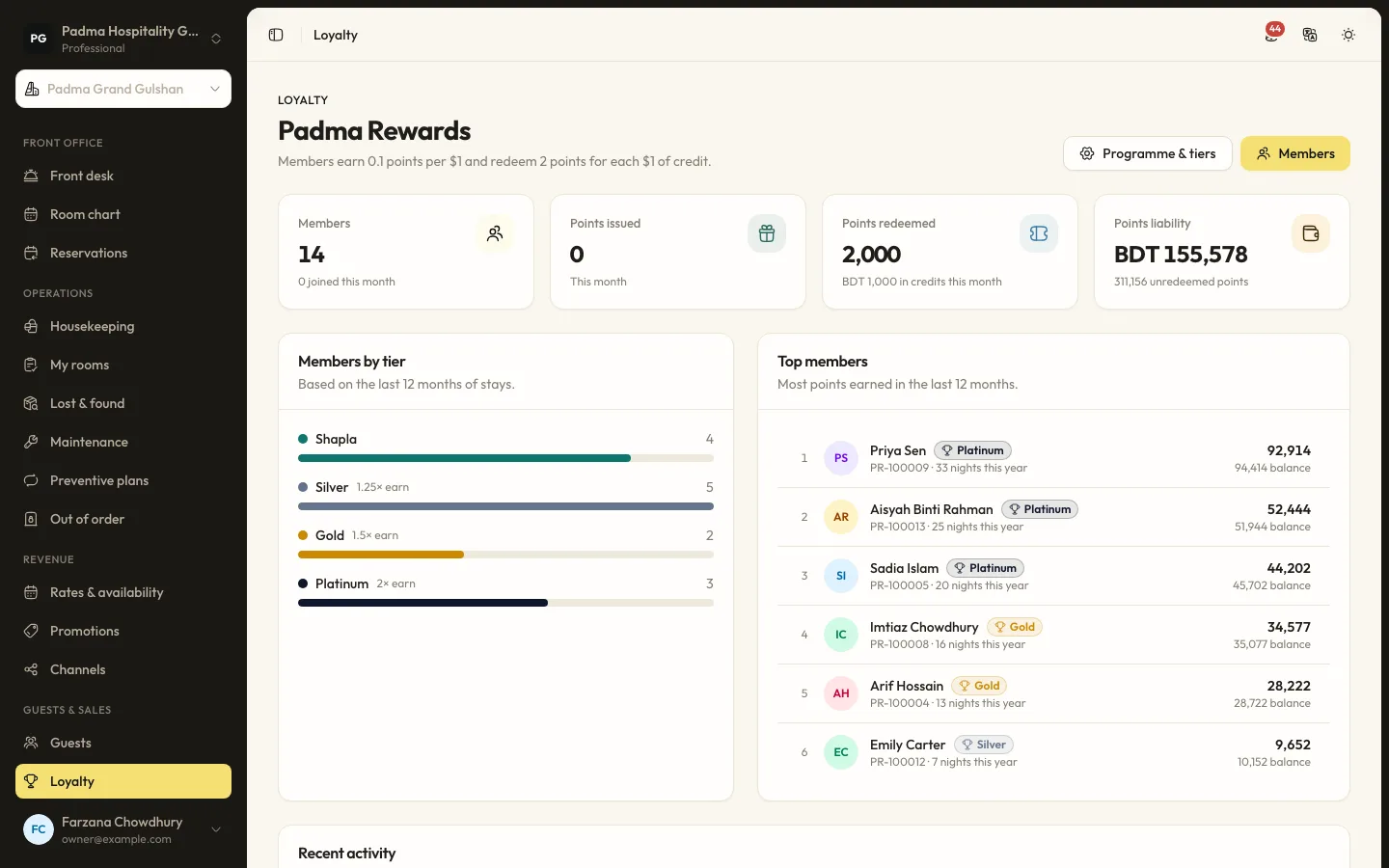Viewport: 1389px width, 868px height.
Task: Open Emily Carter member name
Action: [x=908, y=745]
